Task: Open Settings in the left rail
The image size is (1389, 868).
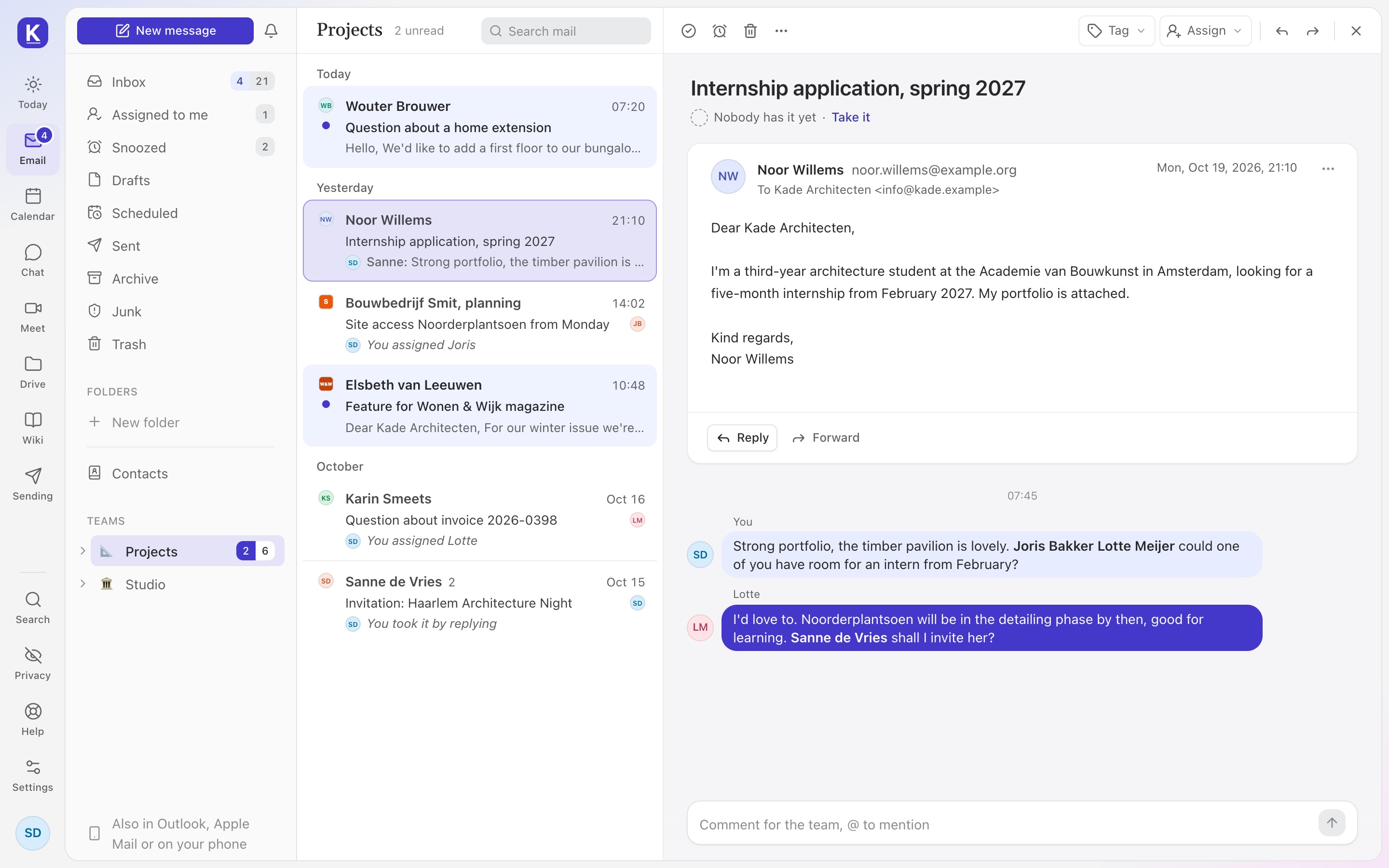Action: [33, 775]
